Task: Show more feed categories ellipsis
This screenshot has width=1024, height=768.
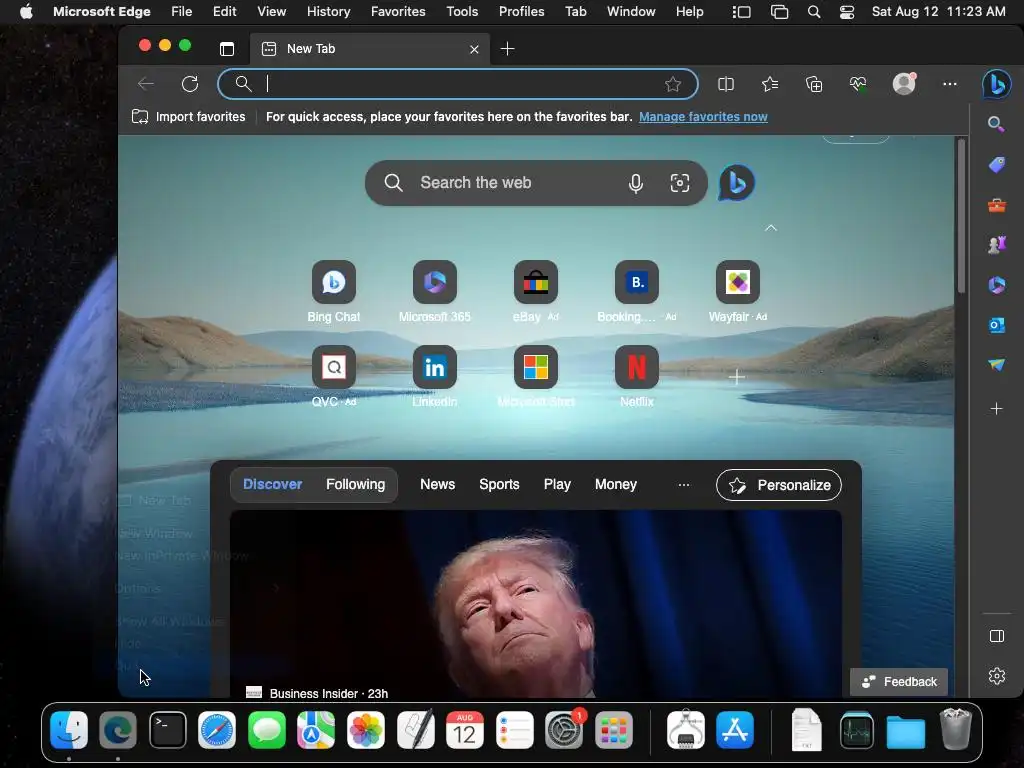Action: point(684,485)
